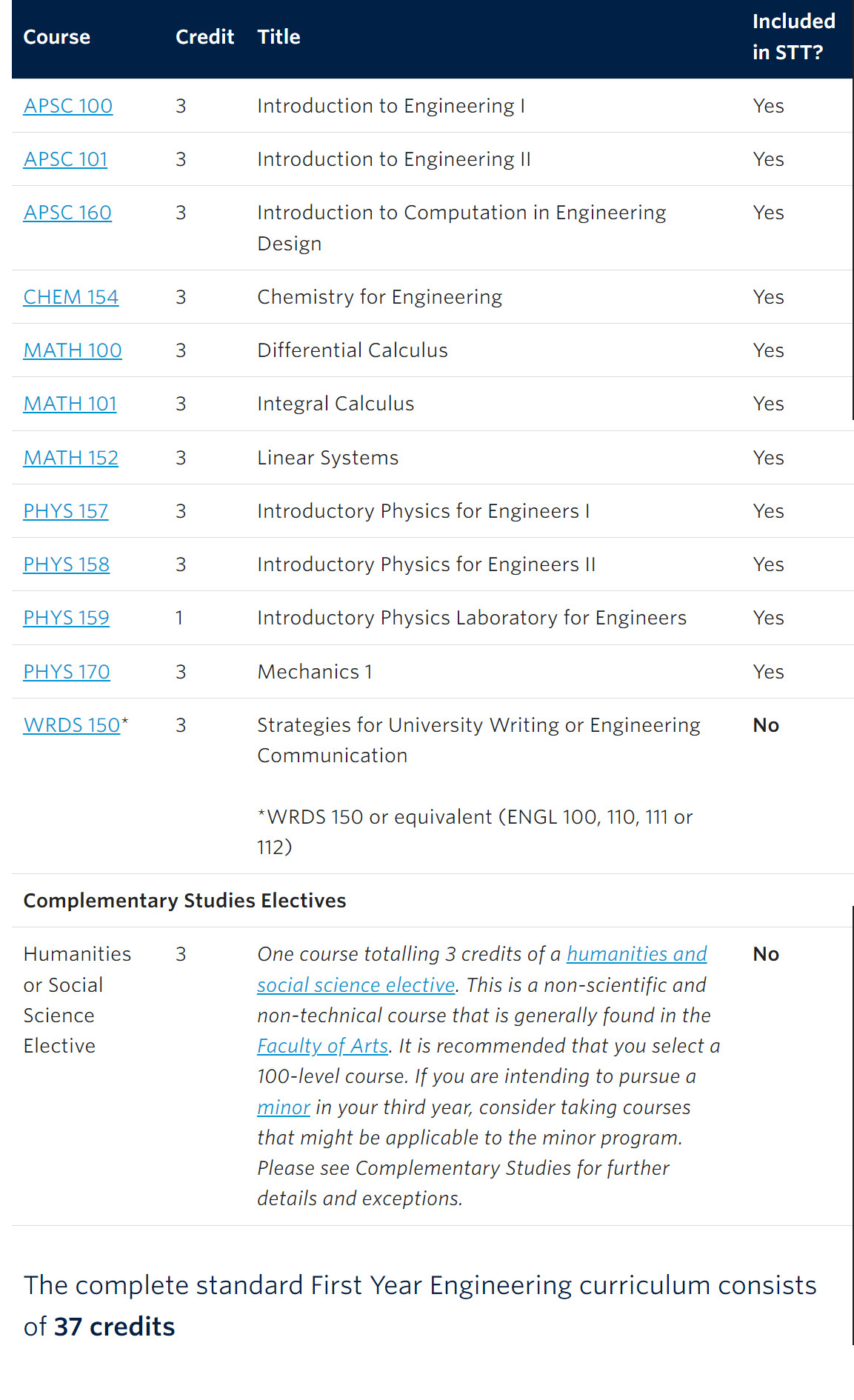Click the MATH 152 link
The height and width of the screenshot is (1400, 854).
click(x=71, y=458)
